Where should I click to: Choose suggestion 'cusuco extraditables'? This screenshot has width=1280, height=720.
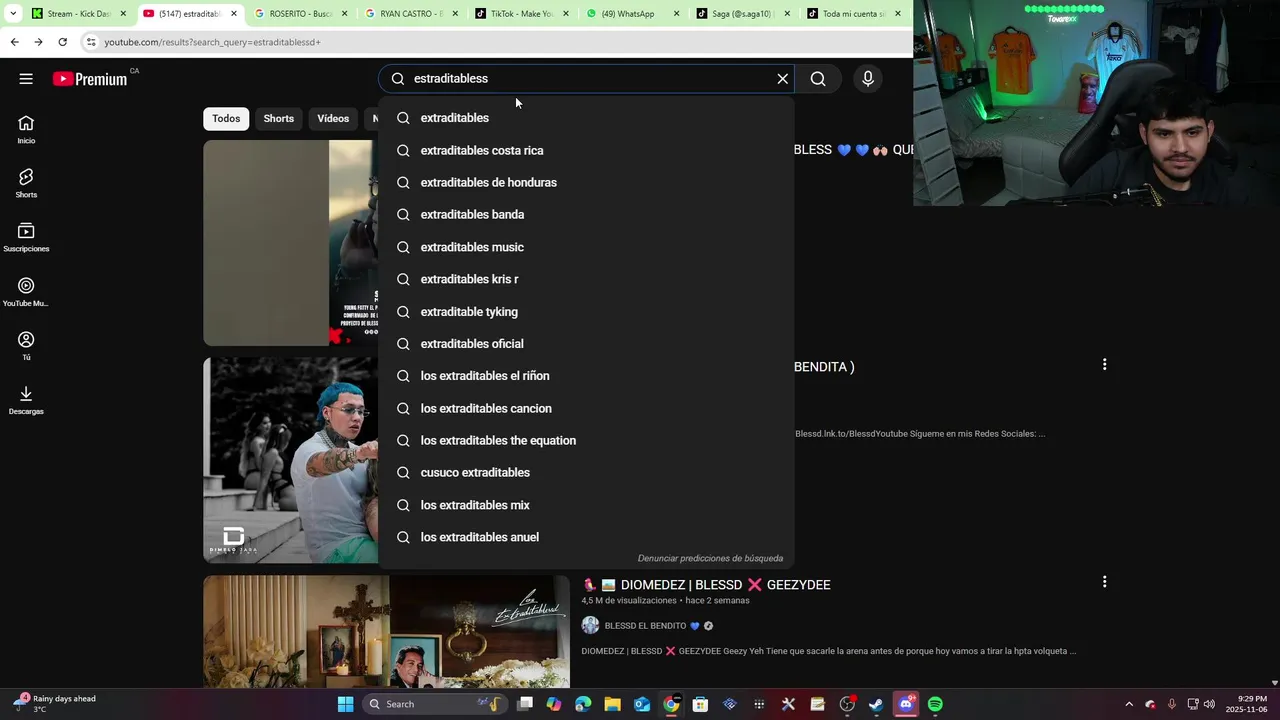click(x=586, y=472)
